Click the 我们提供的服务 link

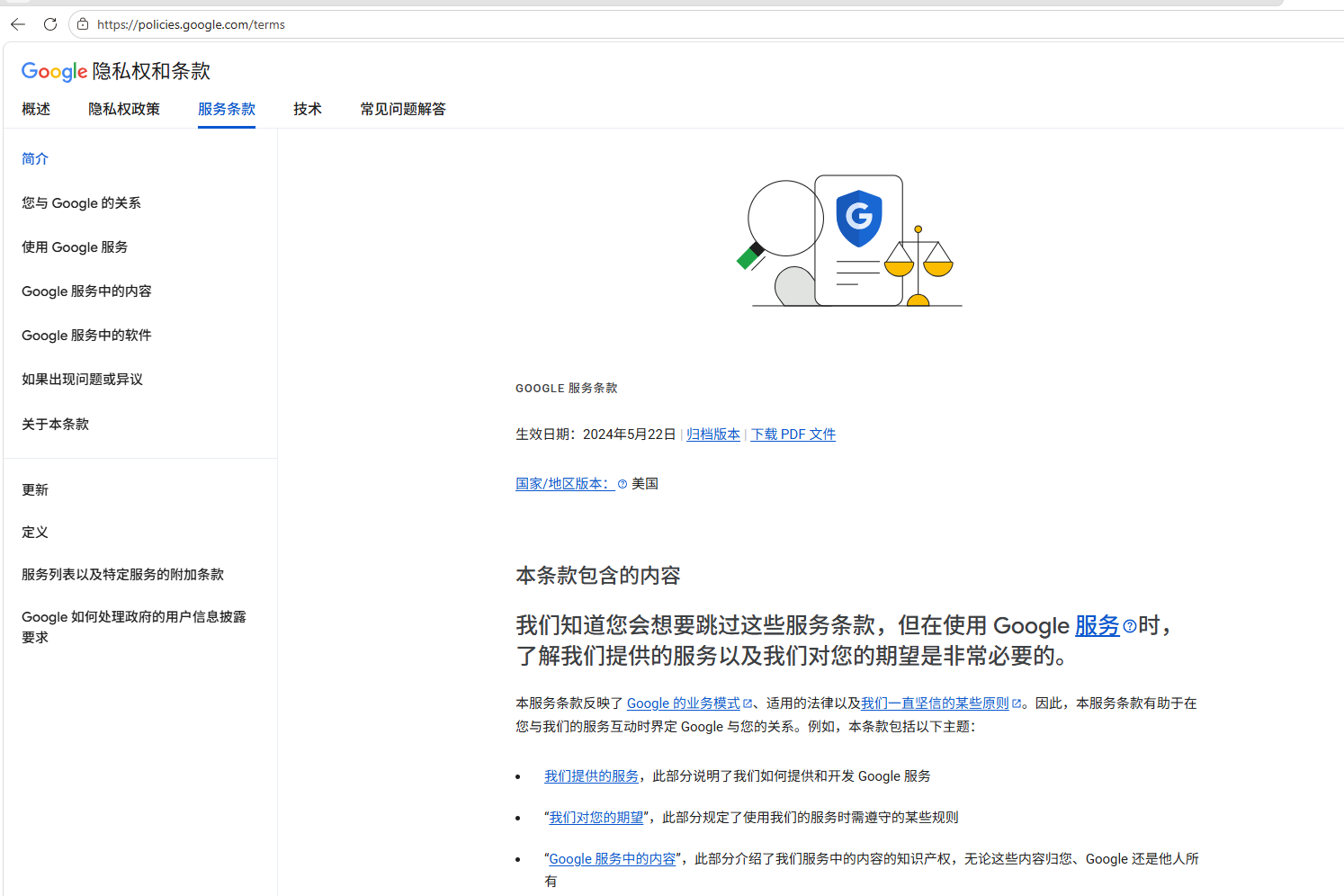(x=591, y=776)
